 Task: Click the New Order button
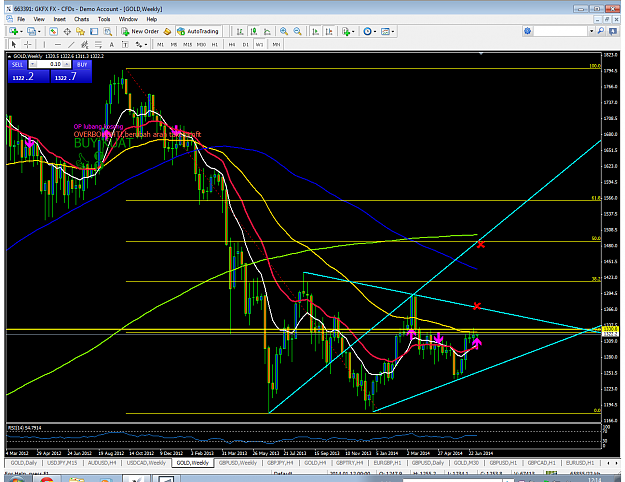point(140,31)
